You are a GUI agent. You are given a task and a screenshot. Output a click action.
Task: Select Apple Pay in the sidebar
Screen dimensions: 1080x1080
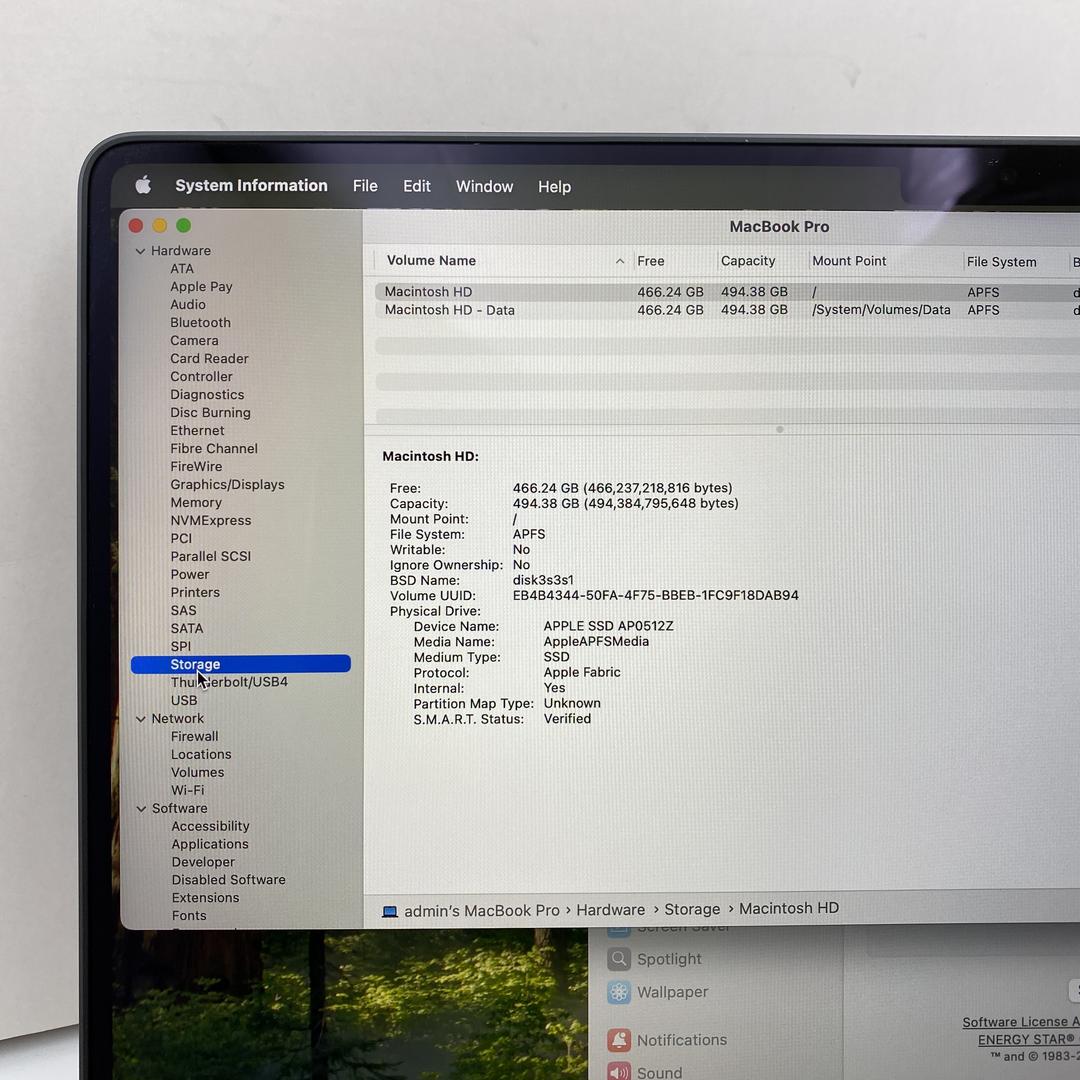coord(201,287)
